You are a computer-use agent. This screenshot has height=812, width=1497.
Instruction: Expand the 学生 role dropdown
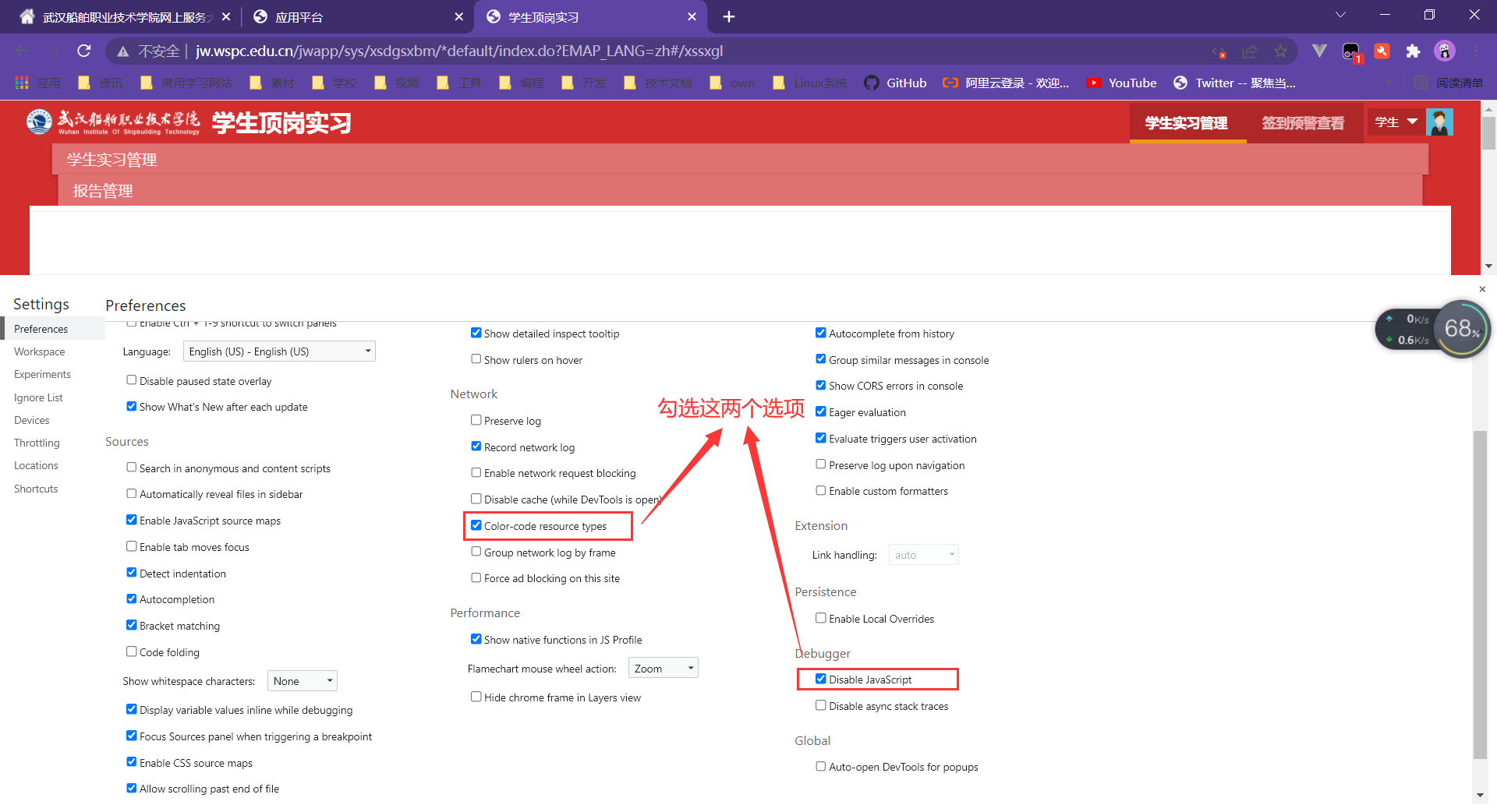click(1396, 122)
